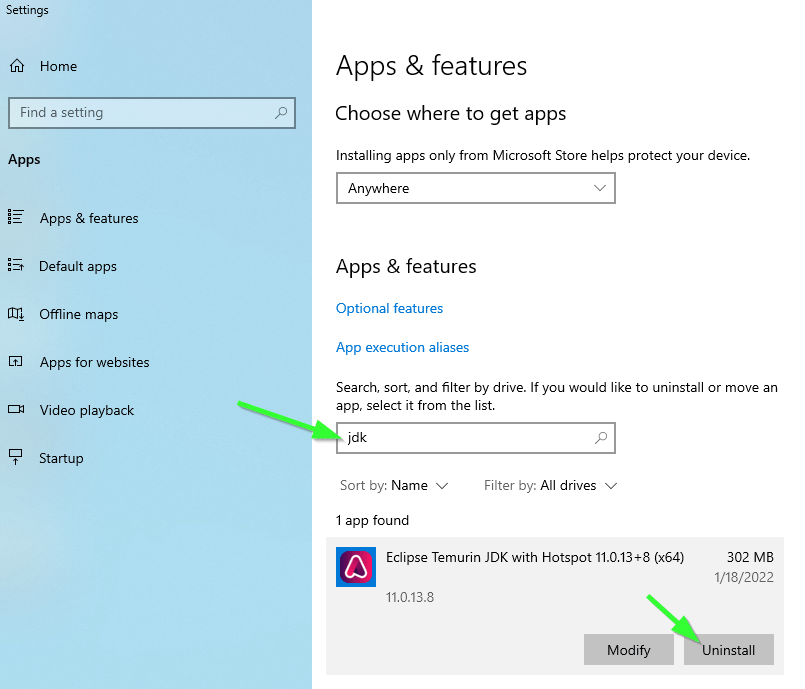
Task: Select Apps & features in sidebar
Action: pos(89,218)
